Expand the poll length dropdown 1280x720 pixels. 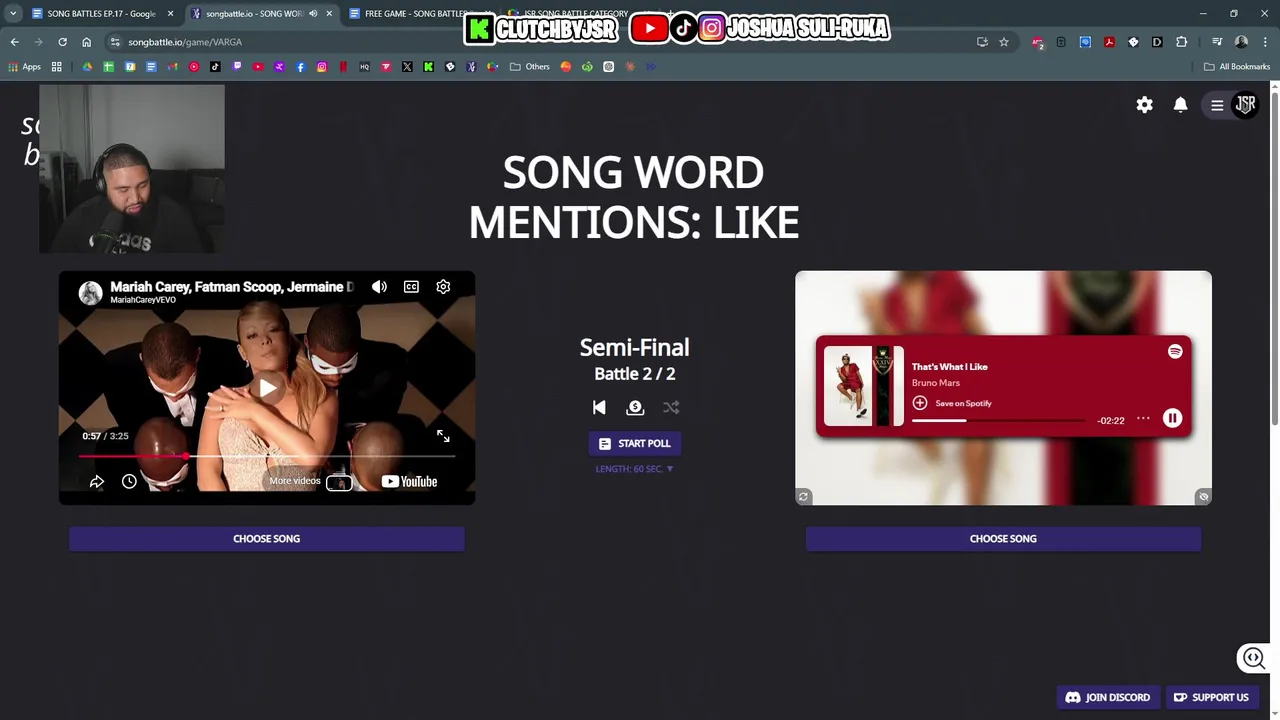[x=635, y=468]
